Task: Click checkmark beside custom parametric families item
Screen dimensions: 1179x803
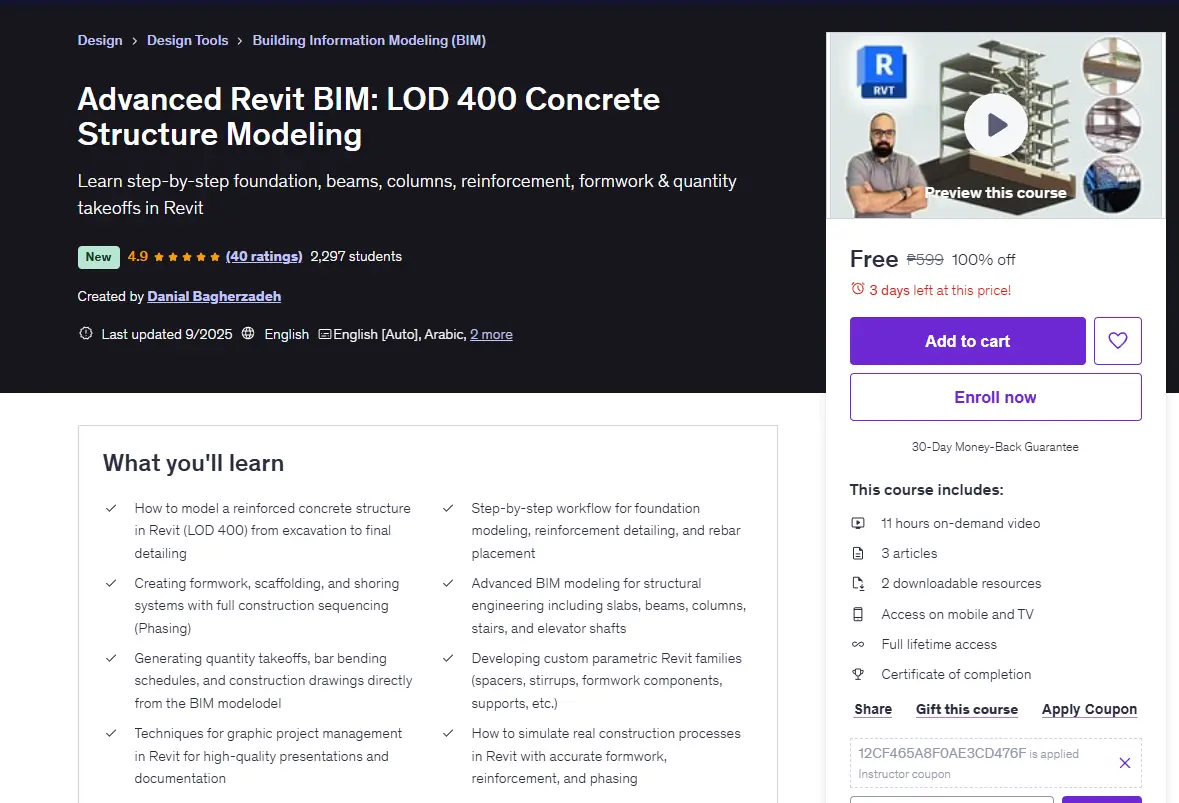Action: point(448,659)
